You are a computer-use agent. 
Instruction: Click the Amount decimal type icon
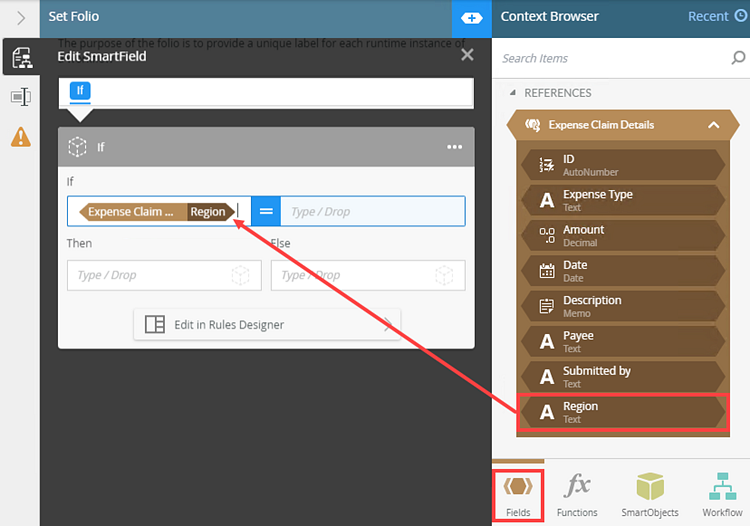pos(547,236)
